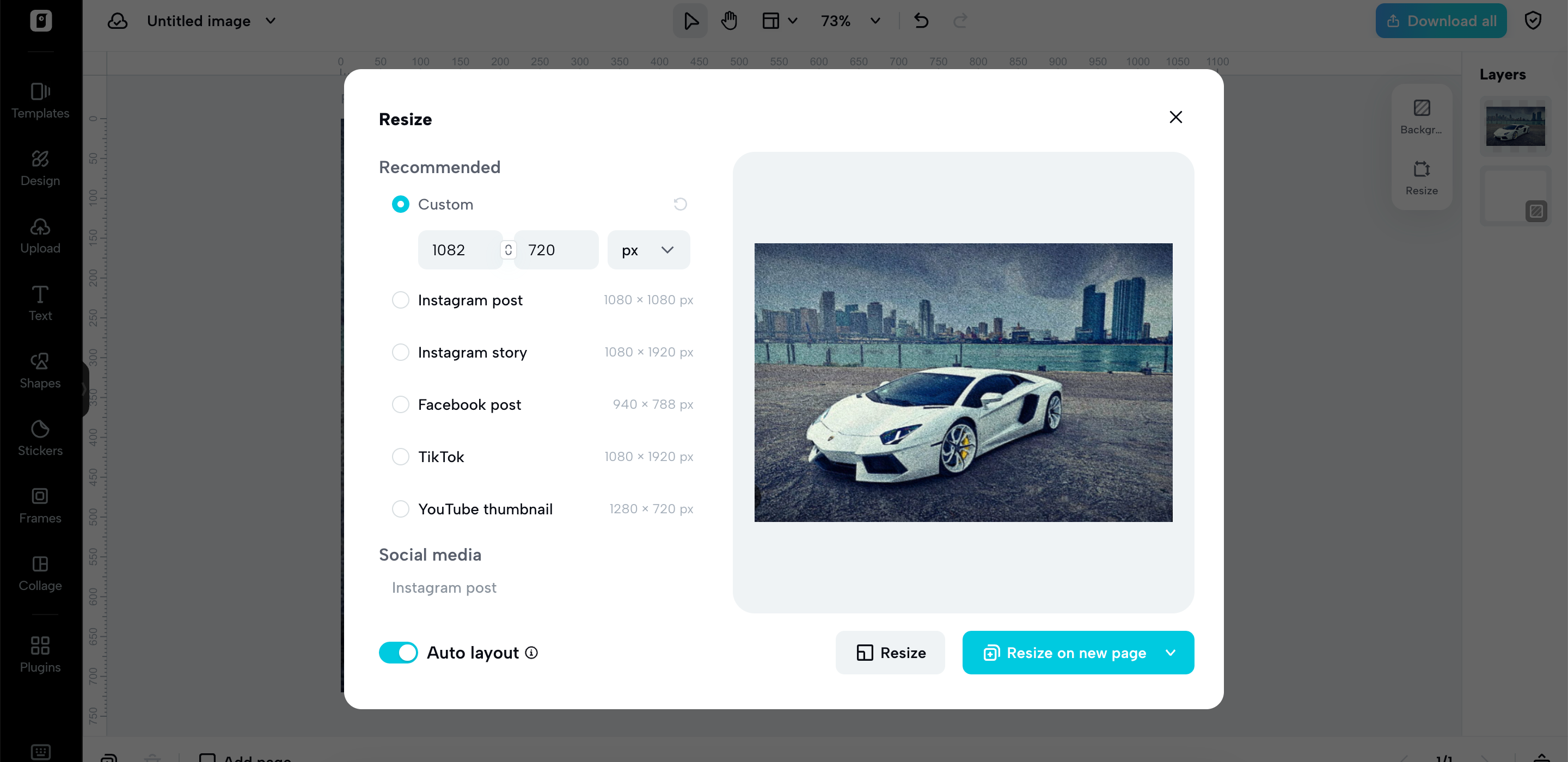The image size is (1568, 762).
Task: Disable the Auto layout toggle
Action: pos(398,652)
